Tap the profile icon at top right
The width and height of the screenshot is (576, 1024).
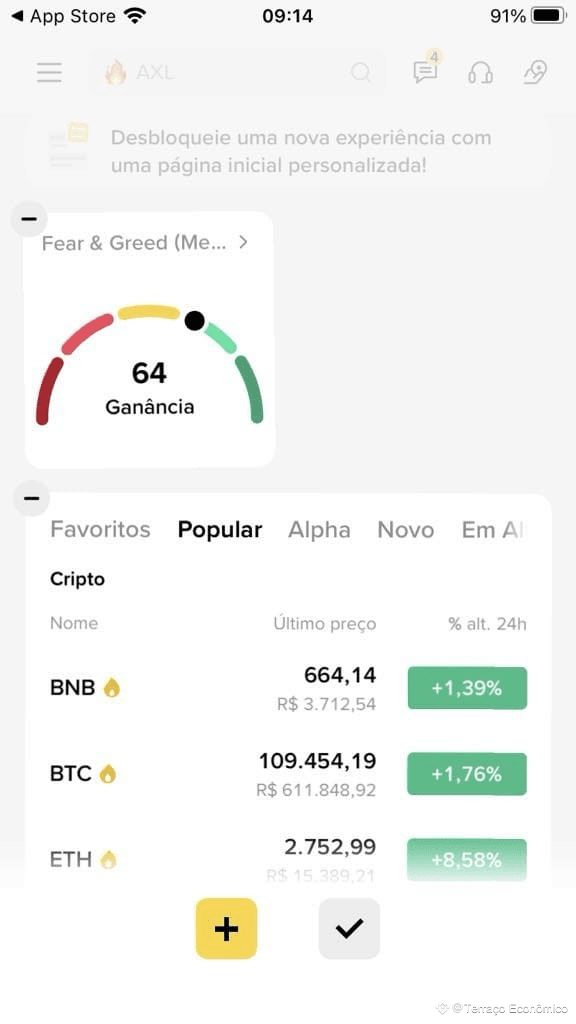coord(535,72)
